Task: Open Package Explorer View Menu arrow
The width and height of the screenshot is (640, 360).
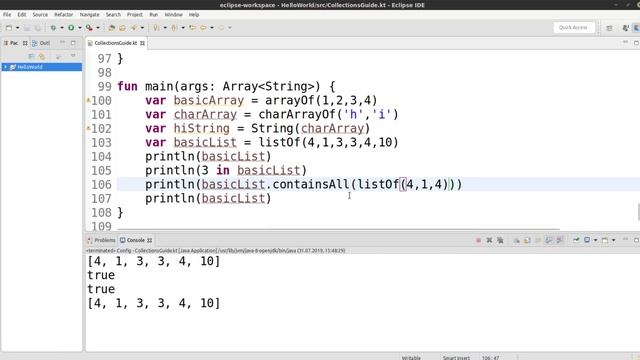Action: 73,56
